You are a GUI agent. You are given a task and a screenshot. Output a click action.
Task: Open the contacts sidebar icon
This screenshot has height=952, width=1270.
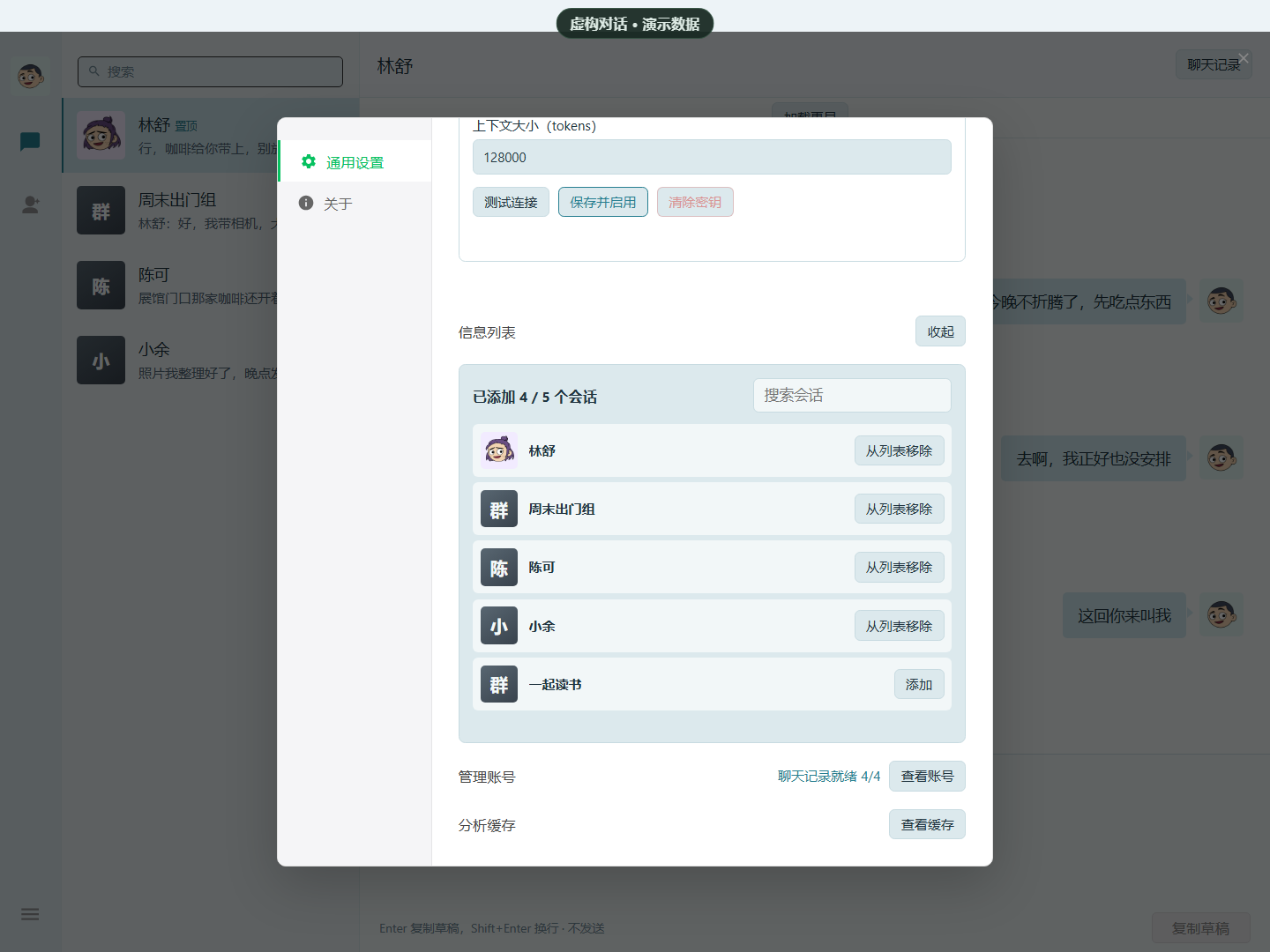click(x=30, y=205)
